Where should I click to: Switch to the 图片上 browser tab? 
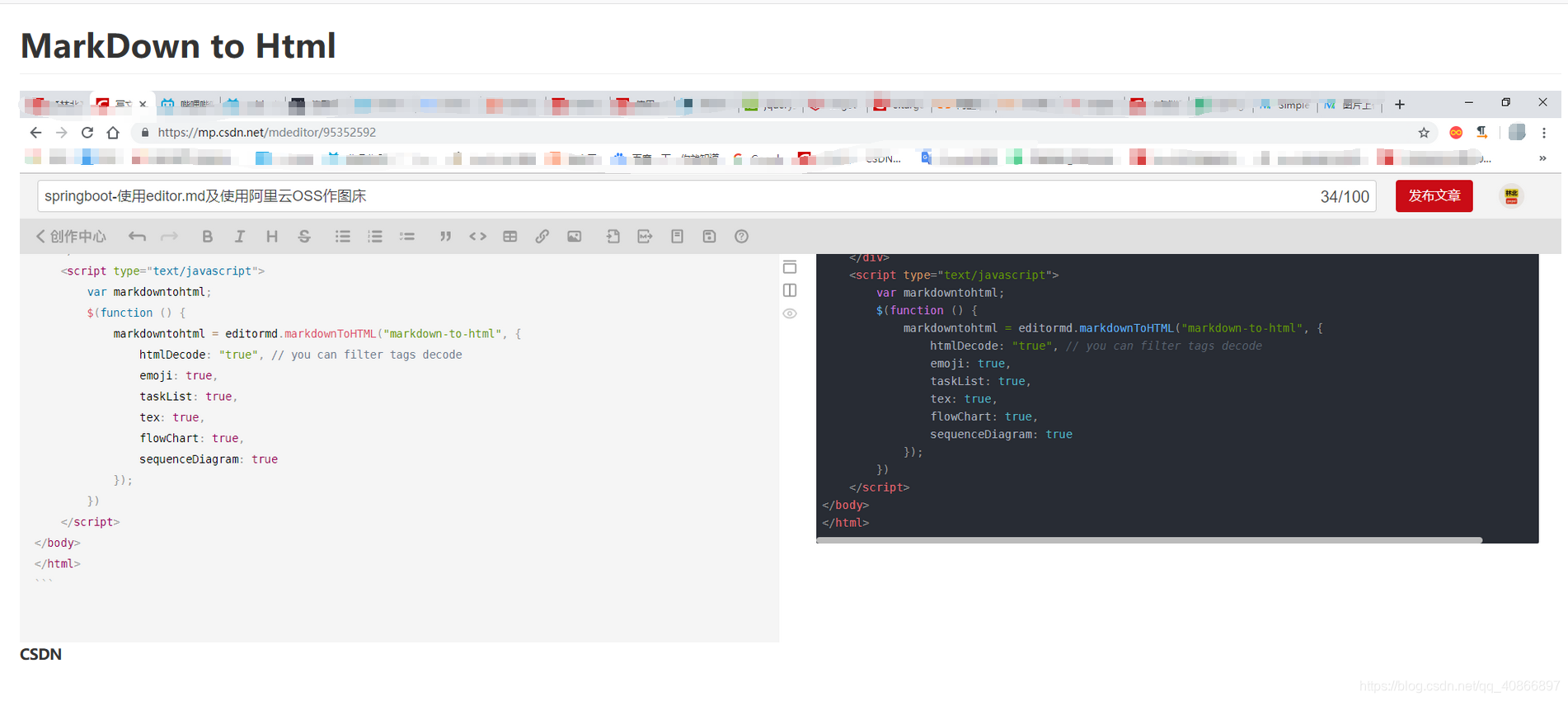1349,105
